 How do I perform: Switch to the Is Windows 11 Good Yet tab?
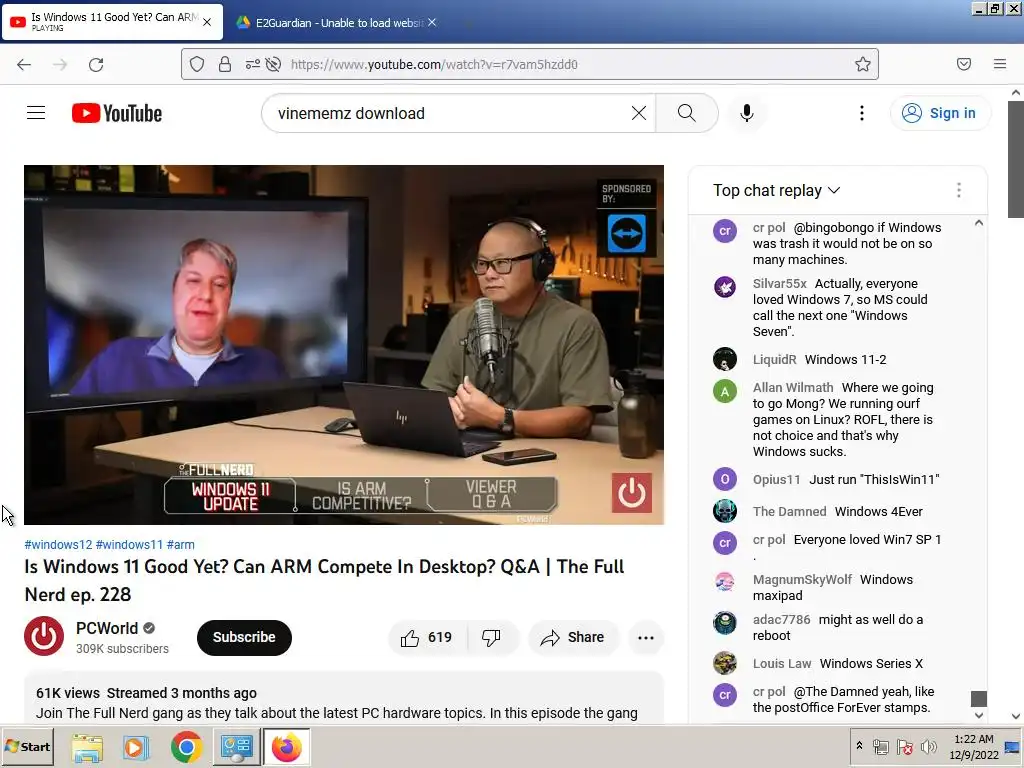pos(111,22)
